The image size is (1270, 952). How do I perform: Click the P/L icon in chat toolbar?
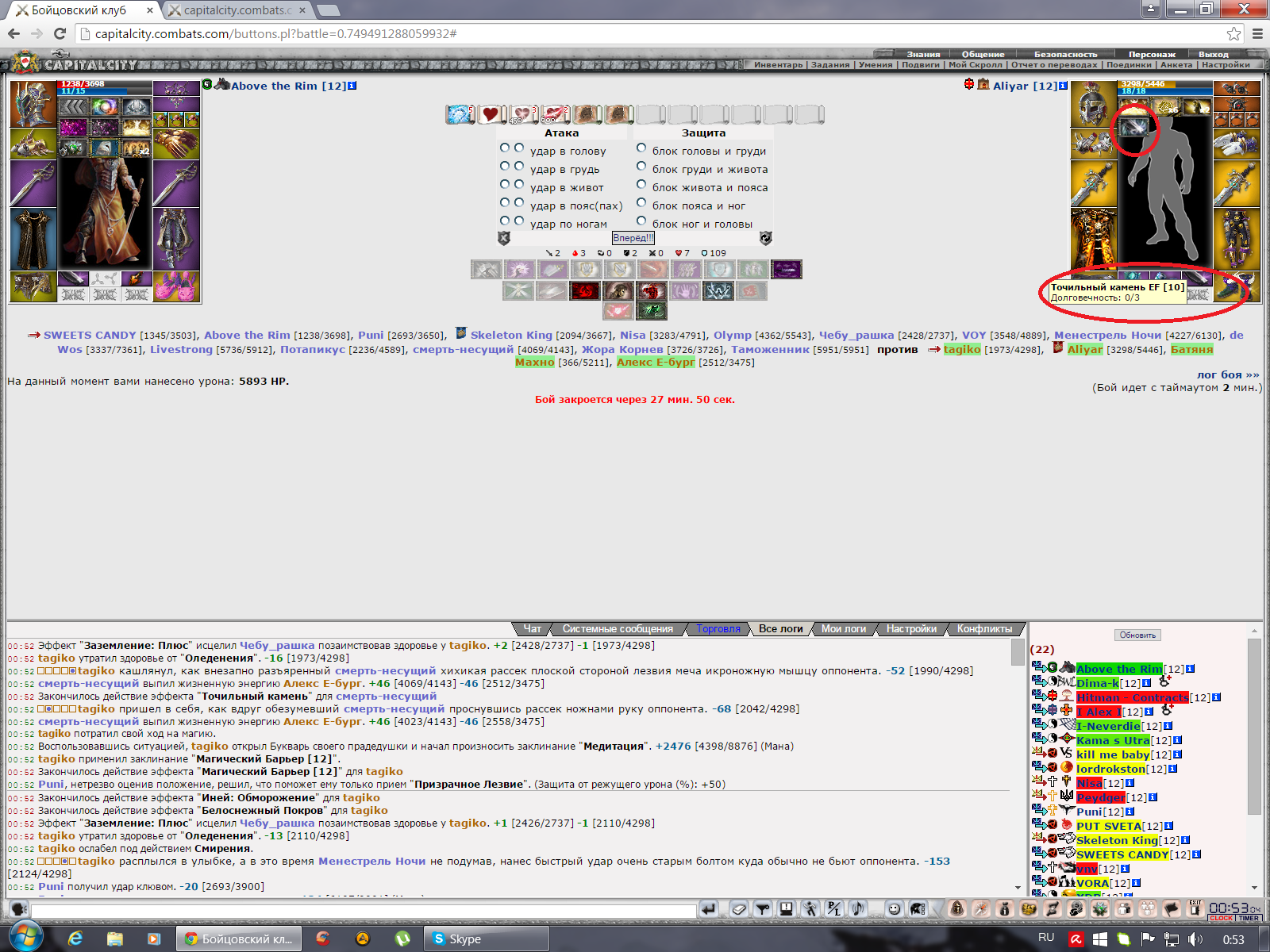point(833,909)
